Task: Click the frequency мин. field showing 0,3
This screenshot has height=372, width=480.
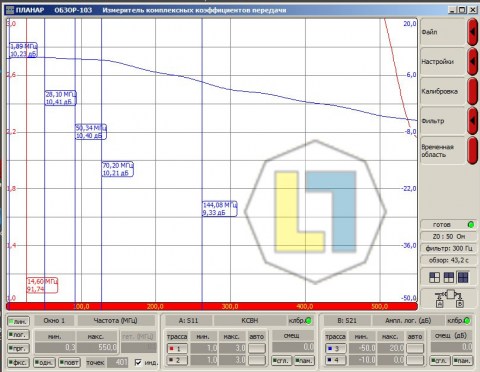Action: point(55,347)
